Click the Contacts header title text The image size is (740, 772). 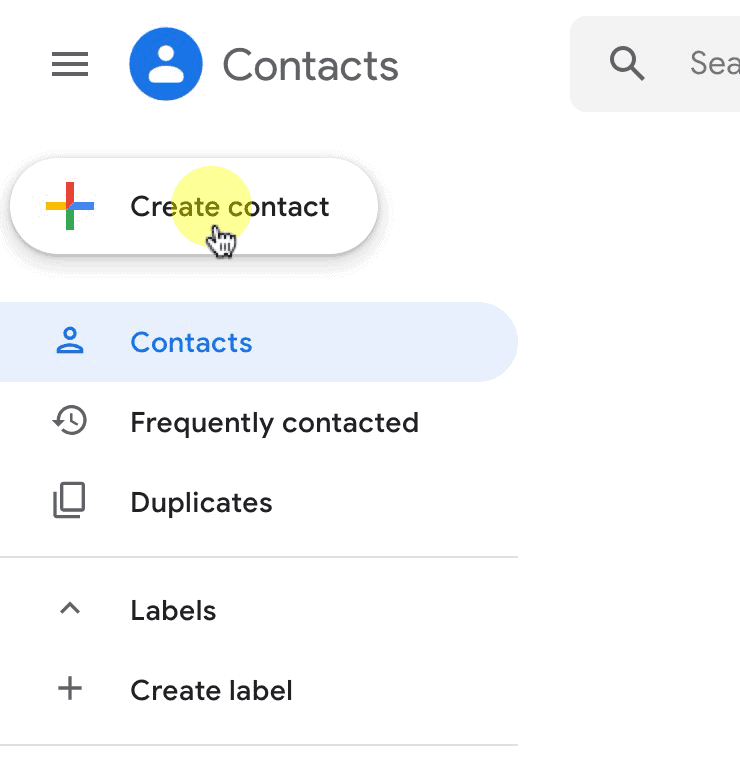click(x=311, y=65)
